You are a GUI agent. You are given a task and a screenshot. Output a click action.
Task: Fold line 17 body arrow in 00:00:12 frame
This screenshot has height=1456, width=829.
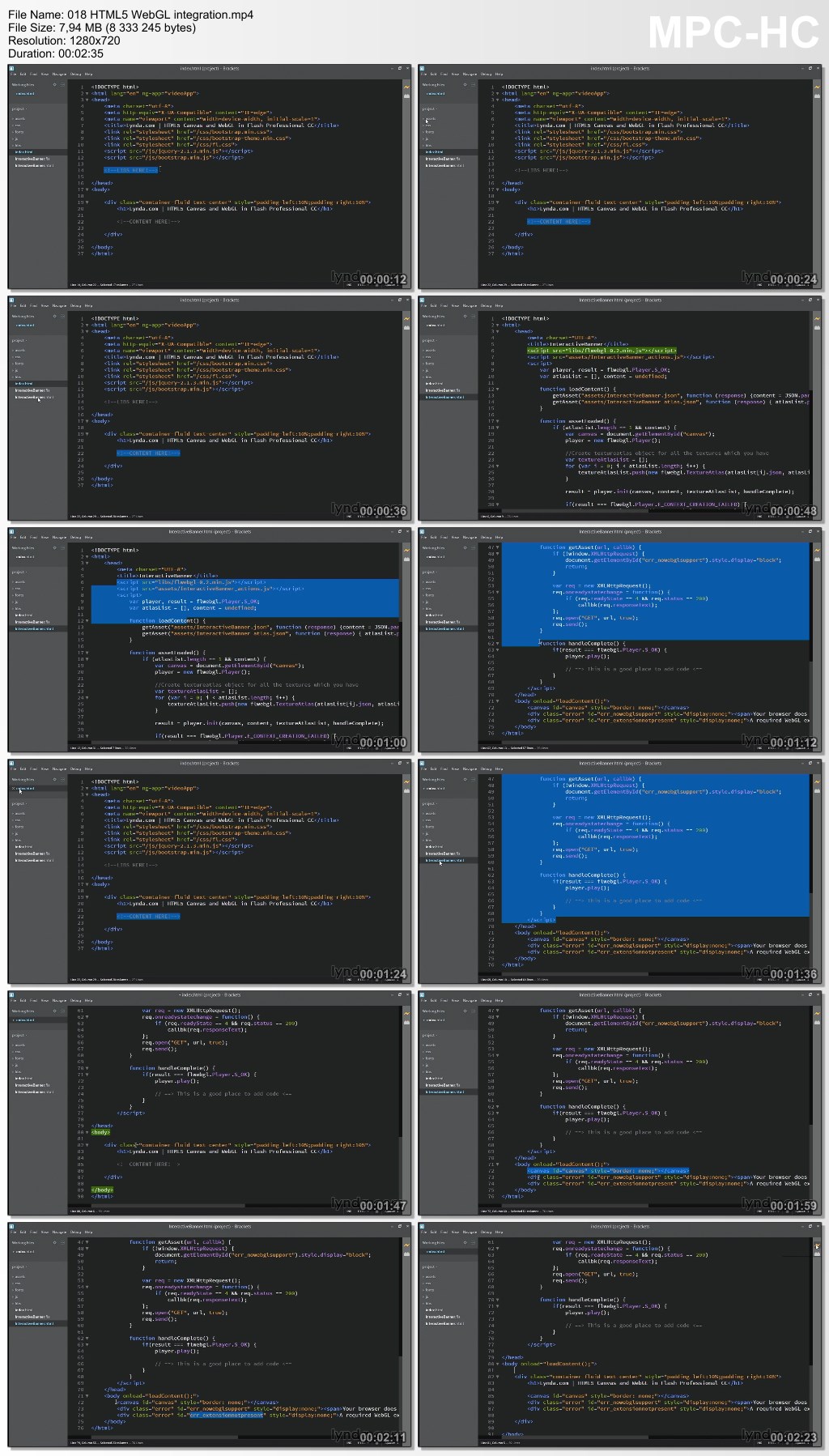tap(86, 189)
